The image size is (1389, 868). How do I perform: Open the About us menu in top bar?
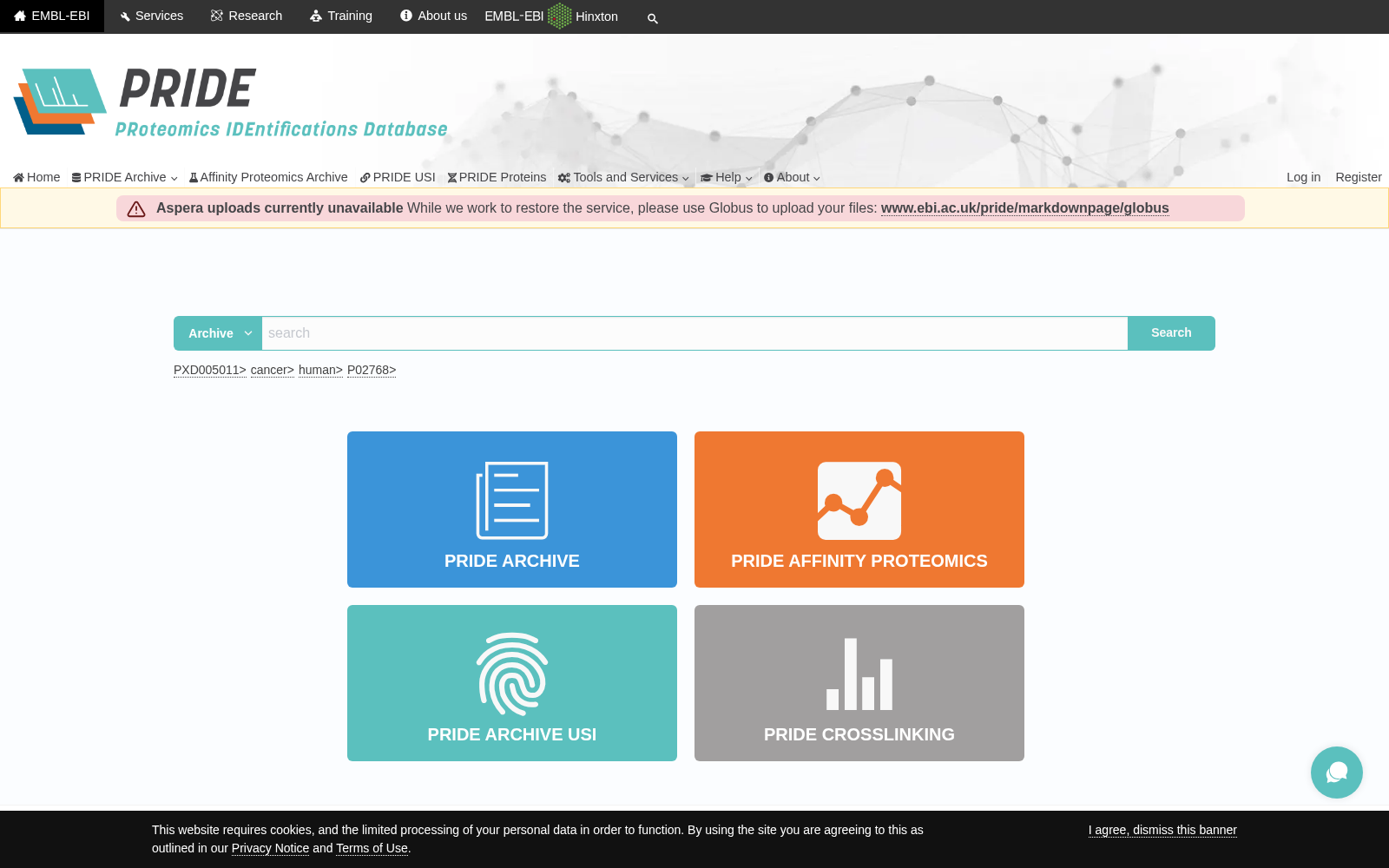tap(433, 16)
